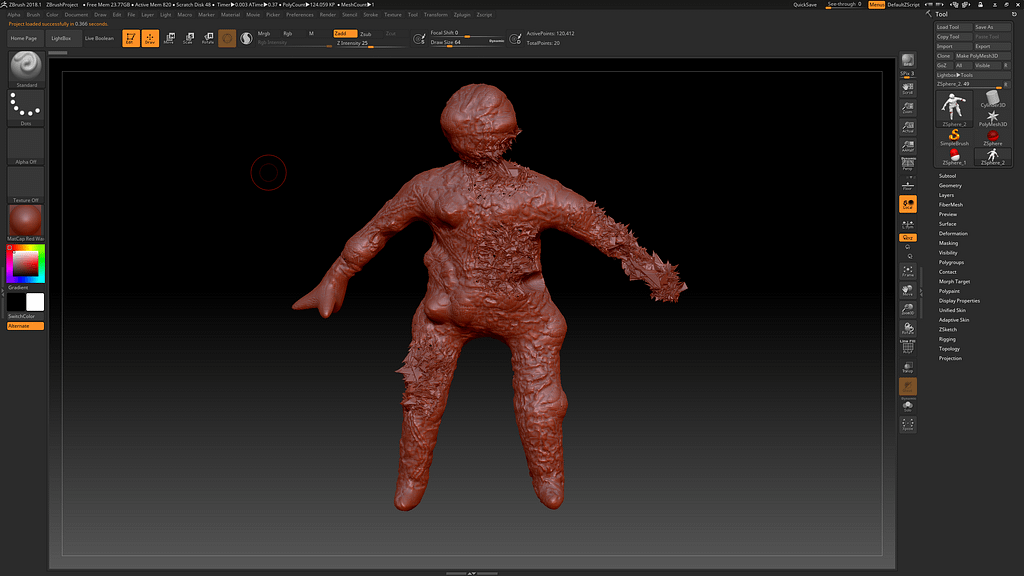Open the MatCap Red Wax material thumbnail
This screenshot has width=1024, height=576.
(x=25, y=222)
